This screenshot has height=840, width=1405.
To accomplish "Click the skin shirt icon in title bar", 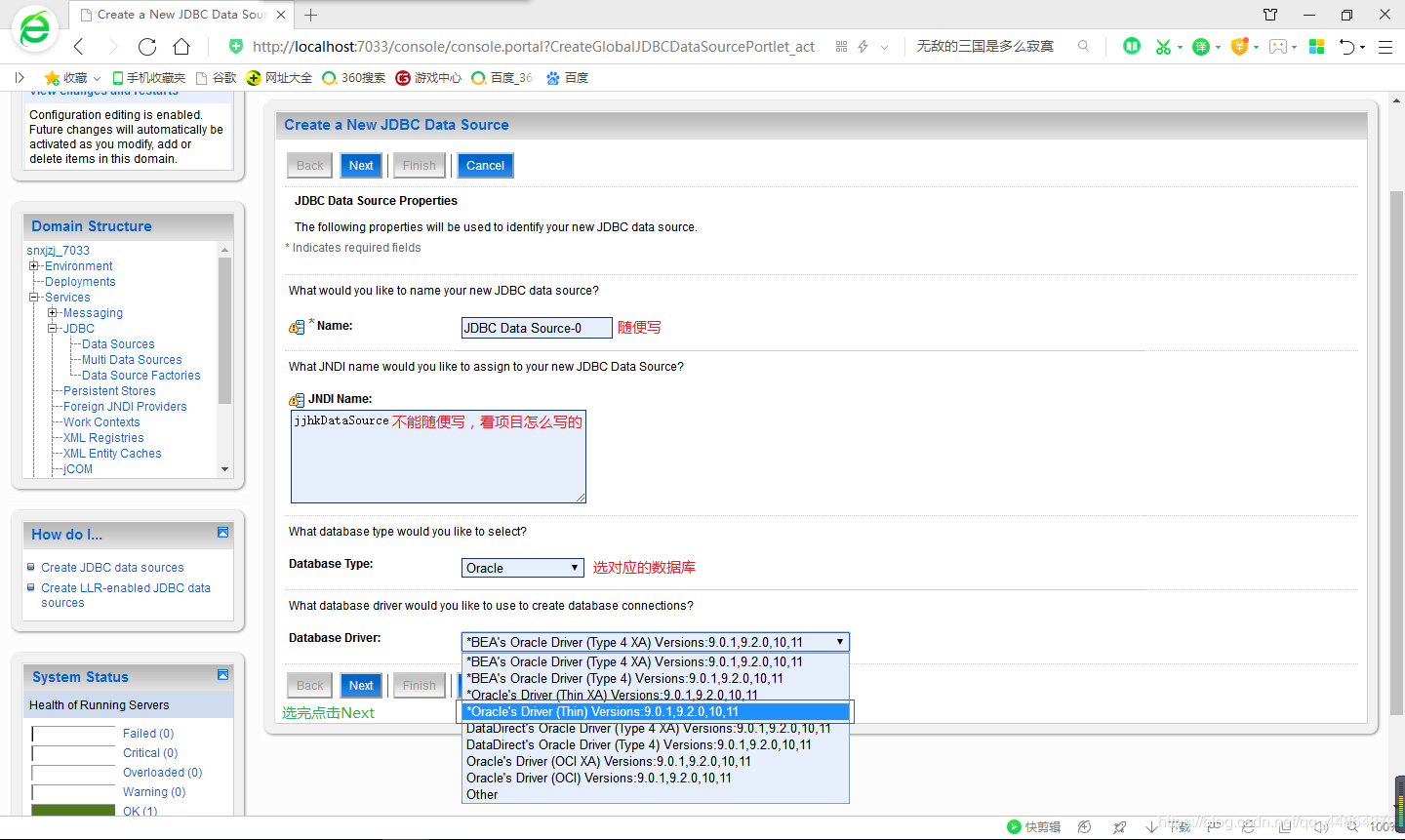I will tap(1270, 15).
